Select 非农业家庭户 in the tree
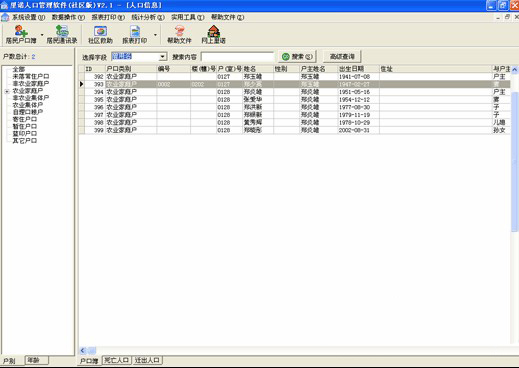The height and width of the screenshot is (368, 519). tap(31, 84)
